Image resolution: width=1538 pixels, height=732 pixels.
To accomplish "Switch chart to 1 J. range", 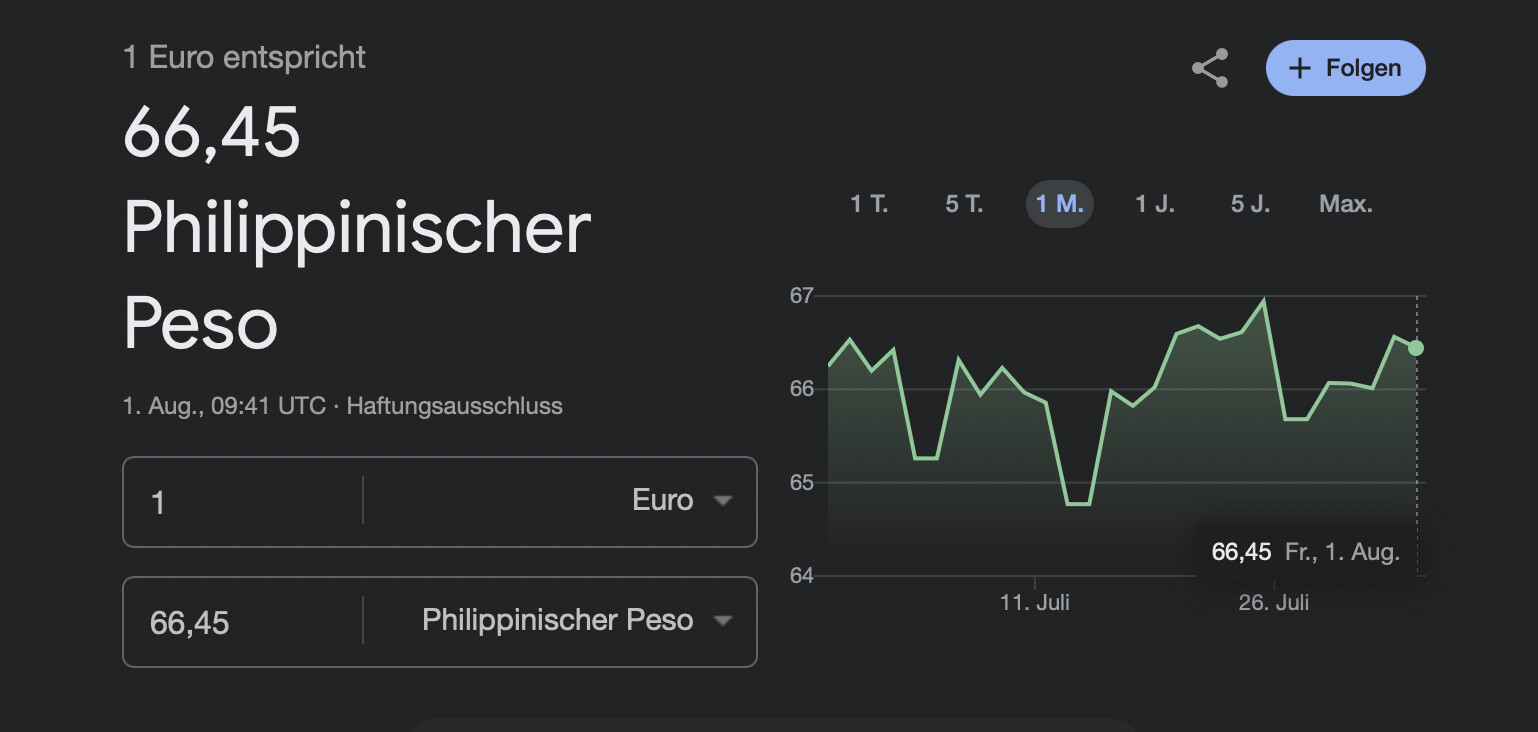I will pos(1155,204).
